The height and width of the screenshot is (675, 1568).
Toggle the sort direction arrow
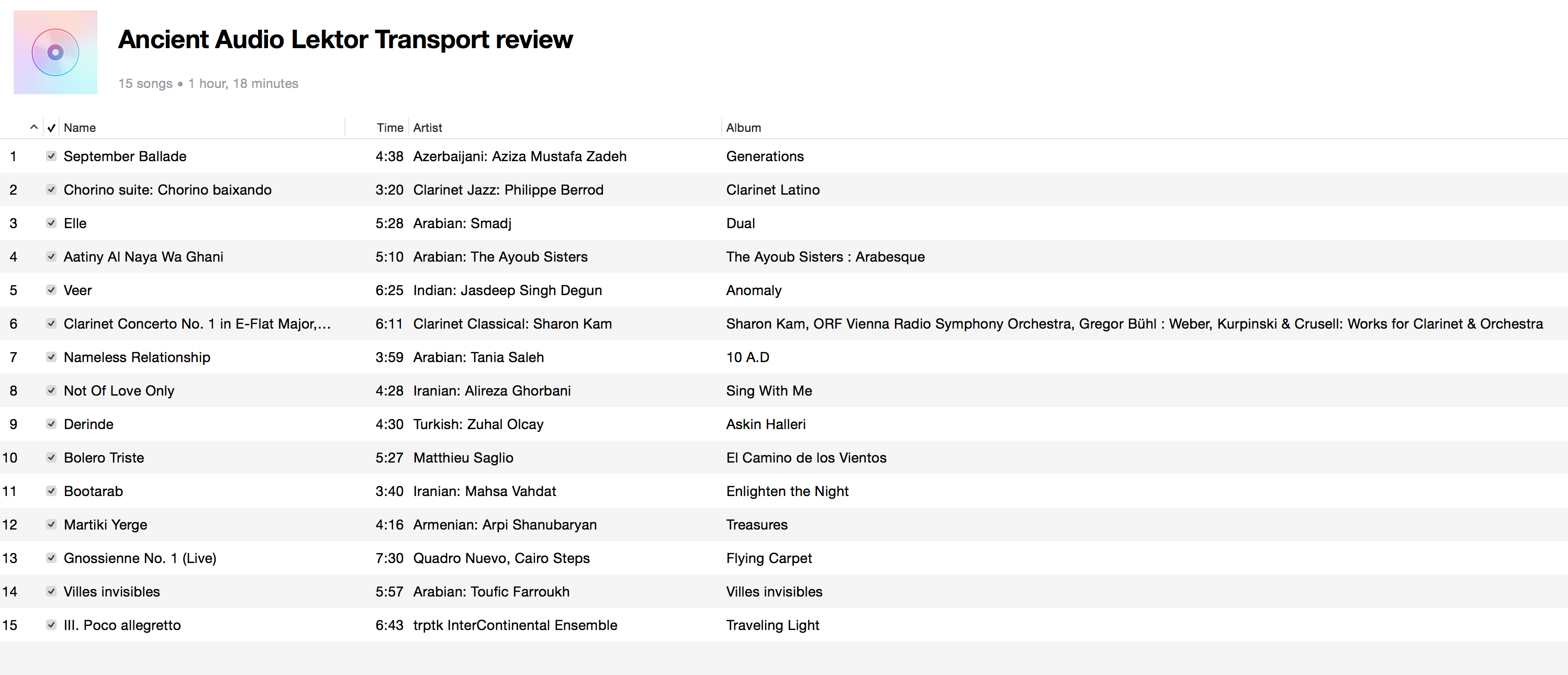coord(34,127)
